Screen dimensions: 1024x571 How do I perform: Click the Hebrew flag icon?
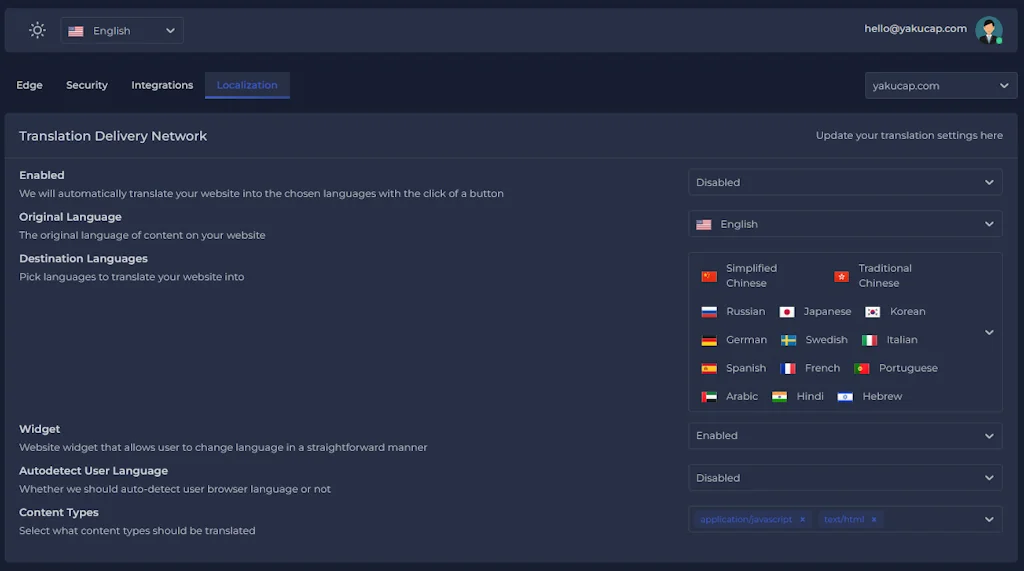pyautogui.click(x=845, y=397)
